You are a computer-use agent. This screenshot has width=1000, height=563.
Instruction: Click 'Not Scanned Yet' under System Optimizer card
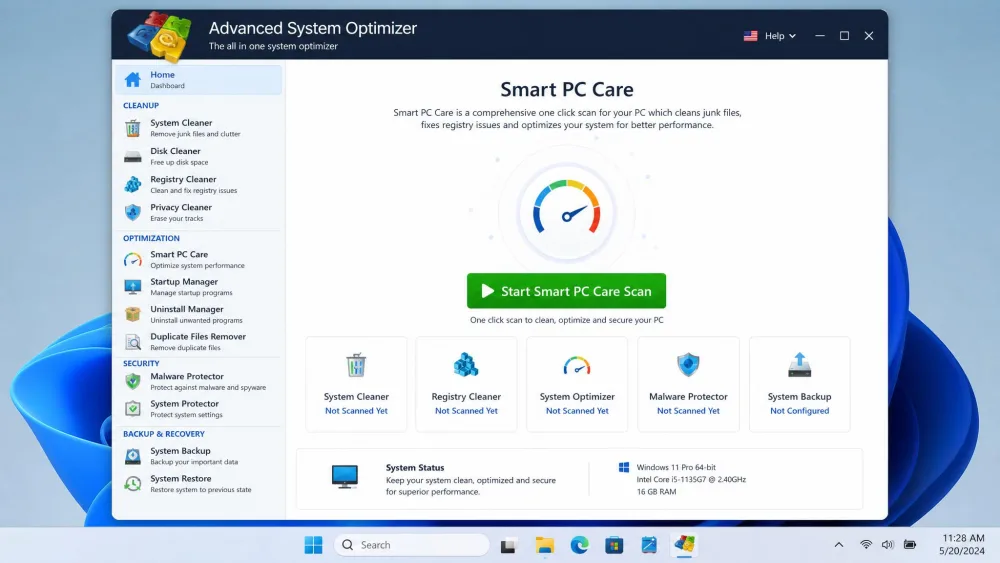pyautogui.click(x=577, y=411)
